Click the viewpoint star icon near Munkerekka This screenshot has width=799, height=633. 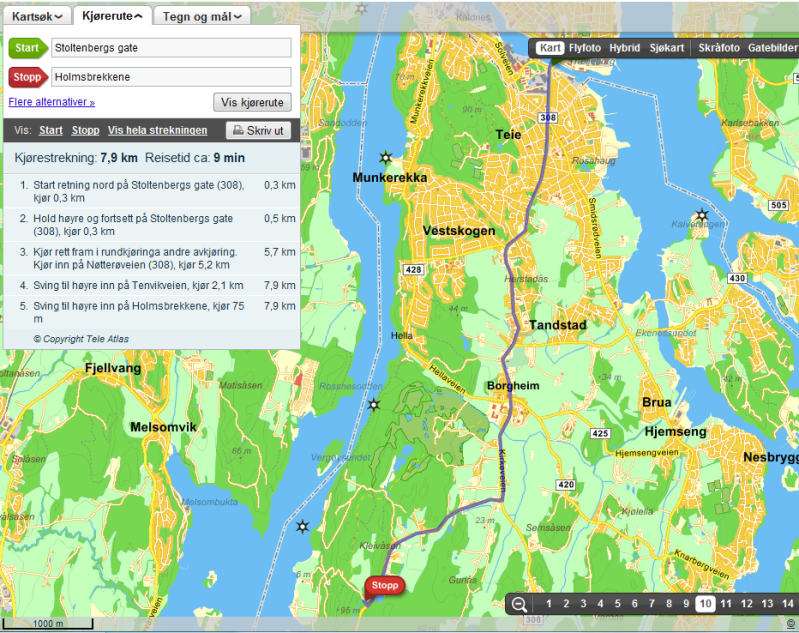click(386, 158)
